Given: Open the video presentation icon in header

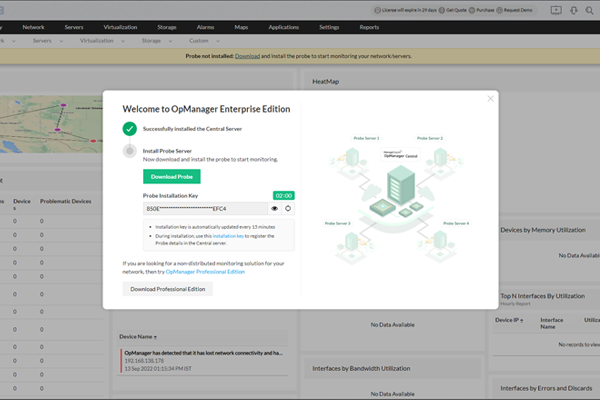Looking at the screenshot, I should (x=556, y=10).
